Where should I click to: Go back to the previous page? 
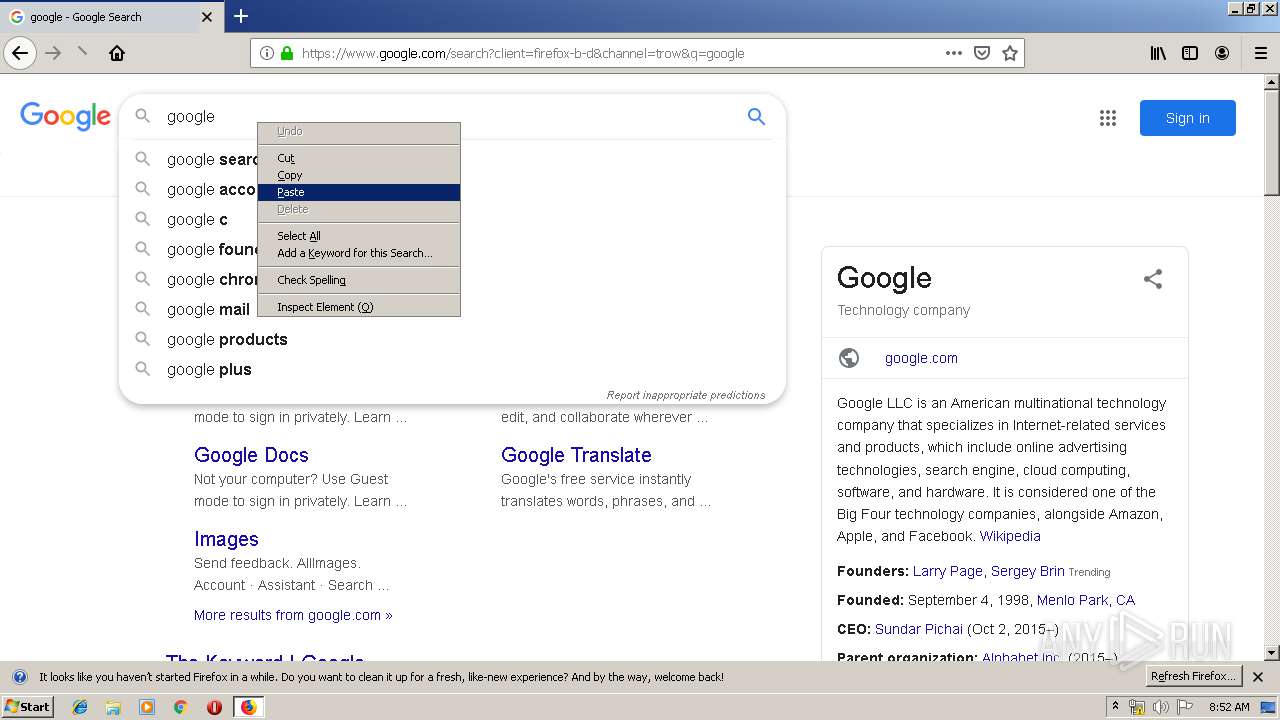coord(20,53)
